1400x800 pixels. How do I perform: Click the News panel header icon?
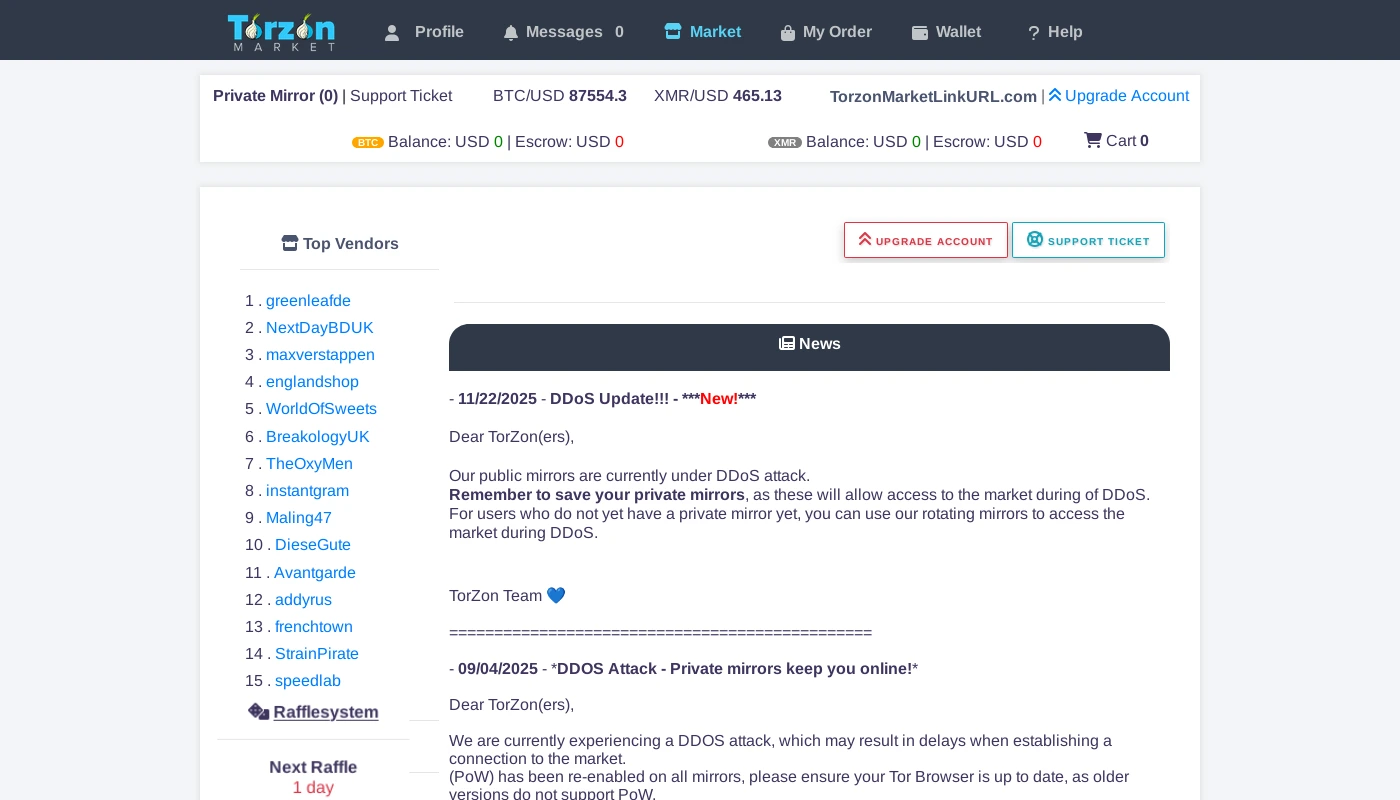click(787, 343)
